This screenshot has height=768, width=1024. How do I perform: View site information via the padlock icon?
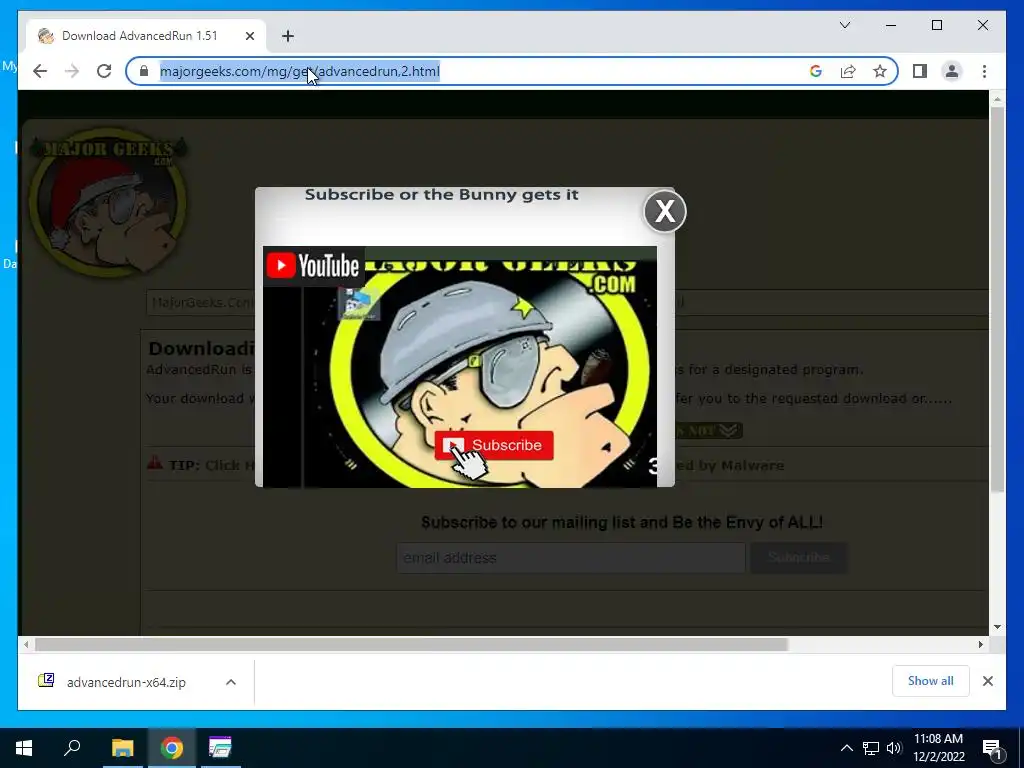[x=144, y=71]
